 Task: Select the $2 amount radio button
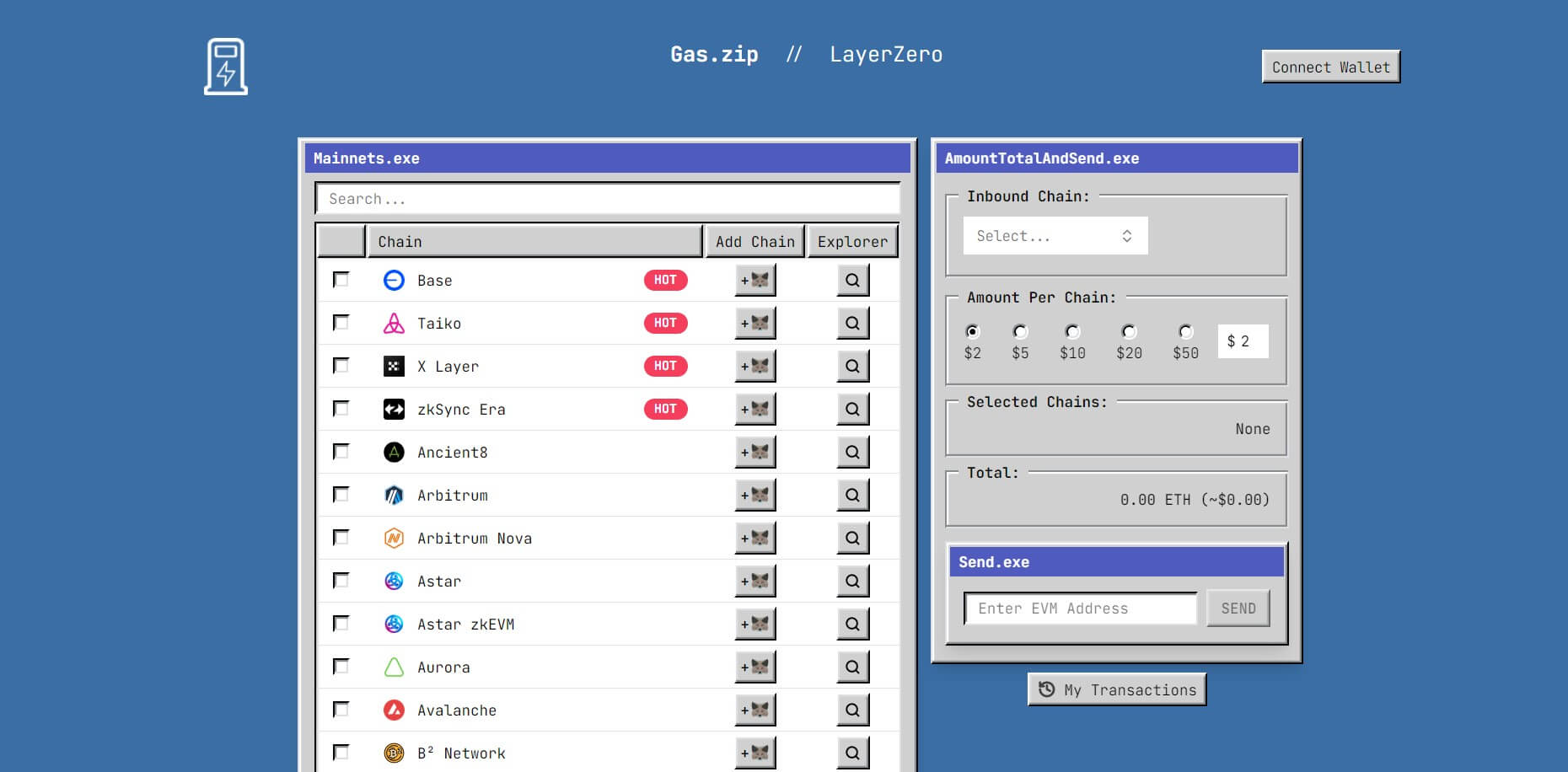(973, 331)
